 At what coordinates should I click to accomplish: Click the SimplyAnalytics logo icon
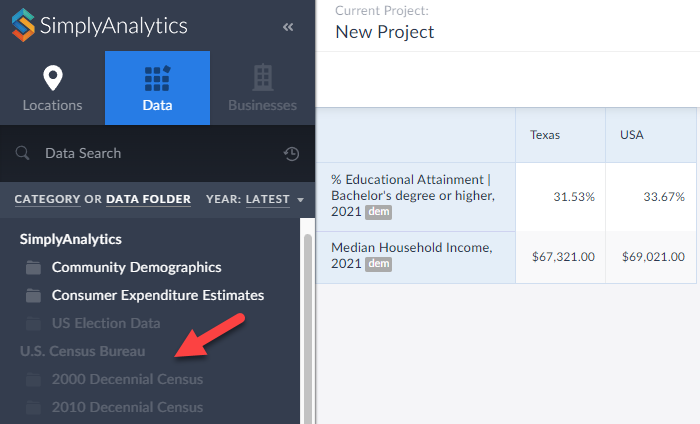coord(23,25)
